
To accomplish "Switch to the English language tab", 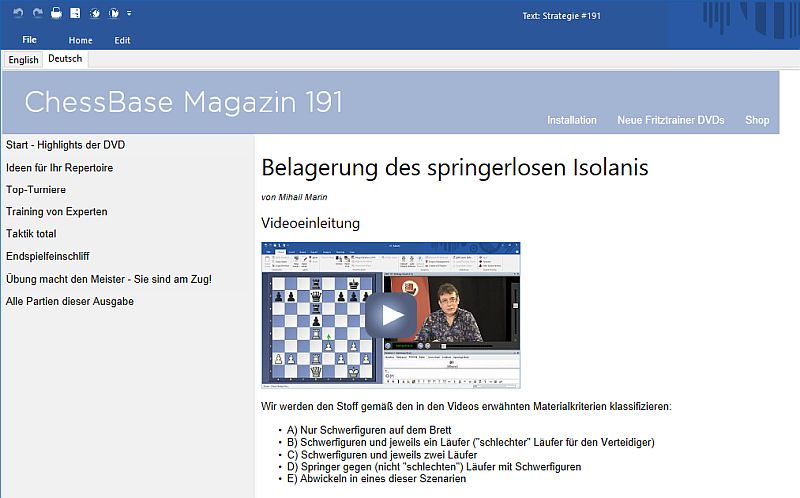I will pos(23,60).
